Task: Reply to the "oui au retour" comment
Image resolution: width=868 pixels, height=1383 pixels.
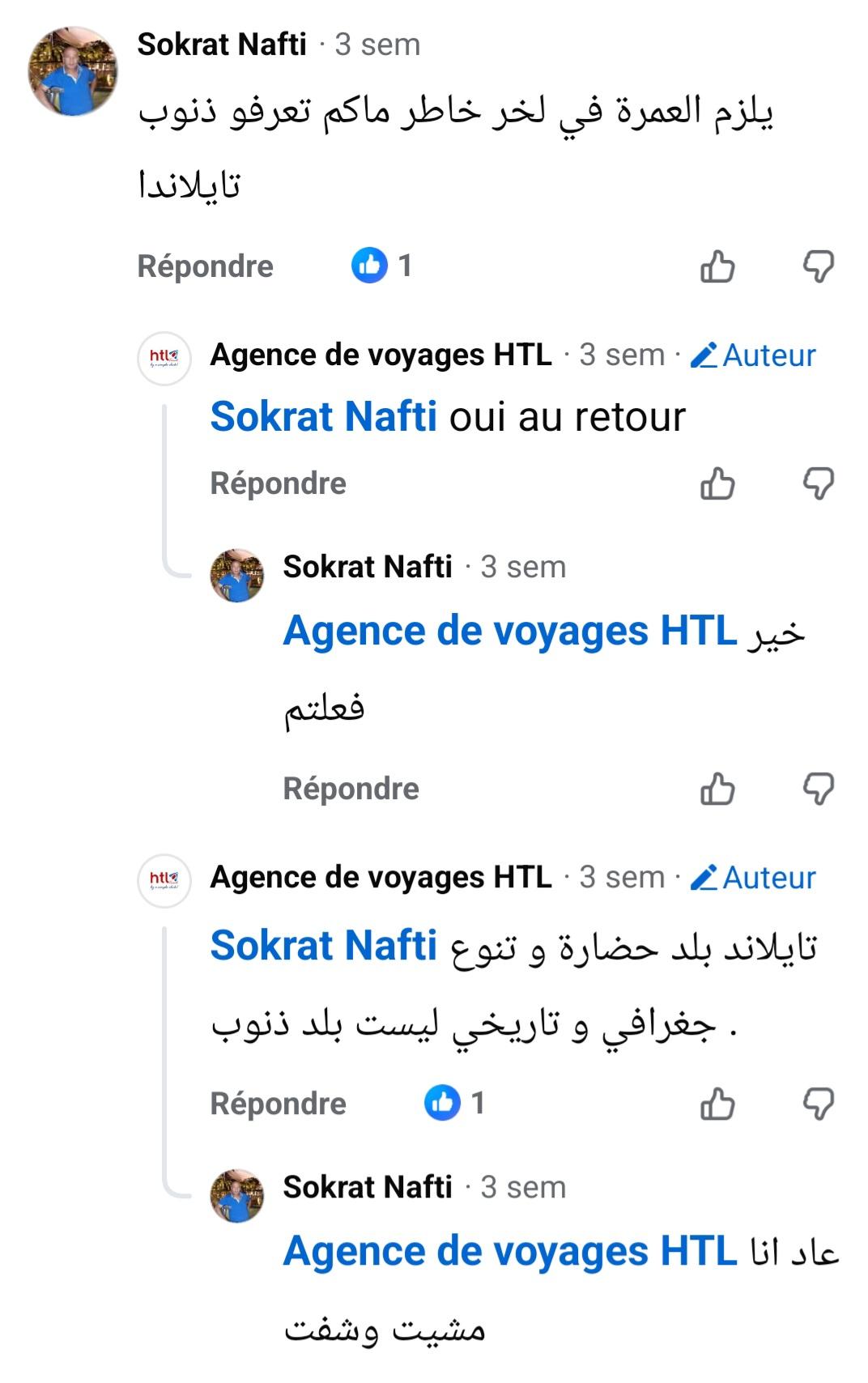Action: tap(278, 483)
